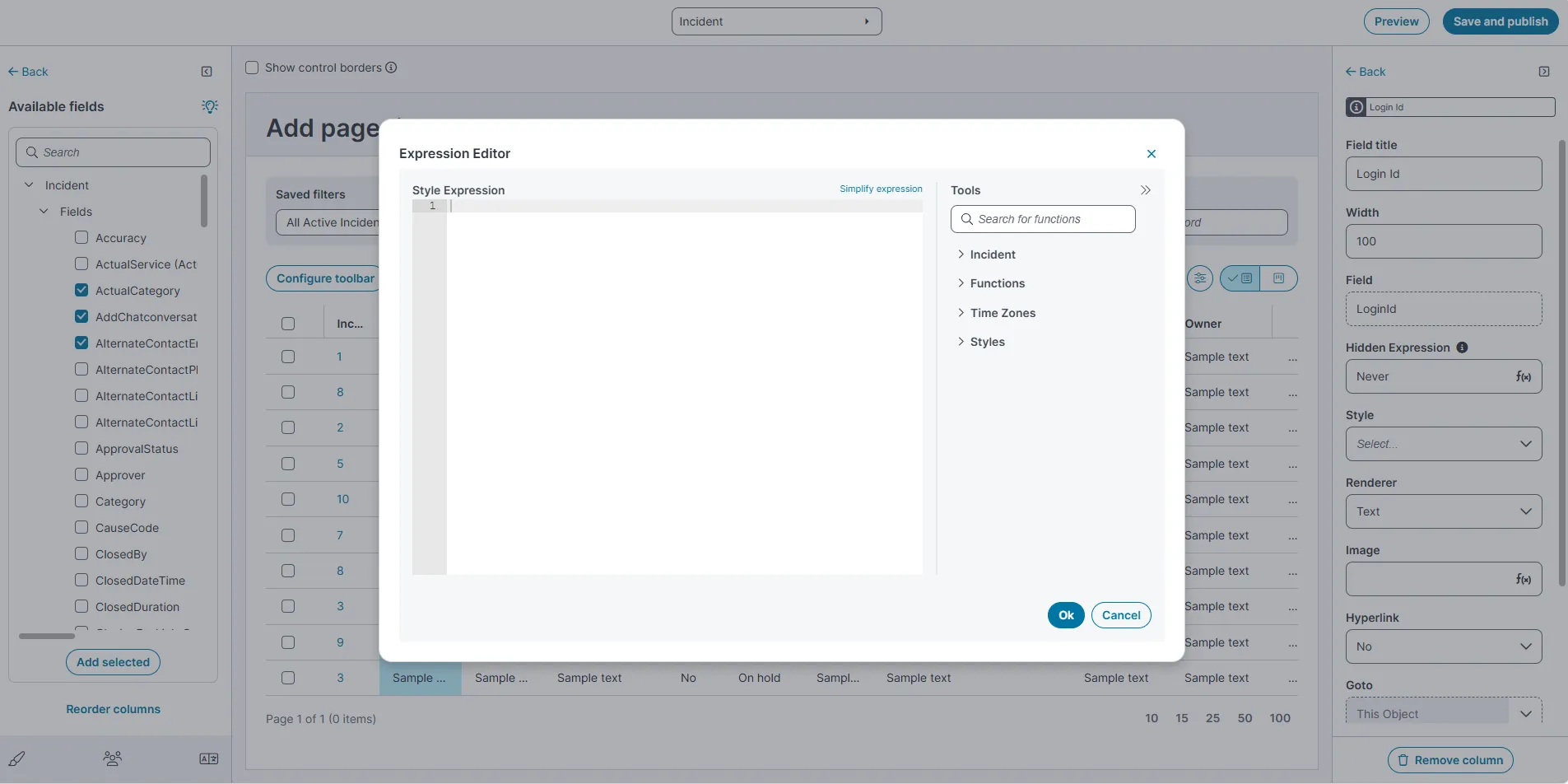
Task: Open the Renderer Text dropdown
Action: coord(1444,511)
